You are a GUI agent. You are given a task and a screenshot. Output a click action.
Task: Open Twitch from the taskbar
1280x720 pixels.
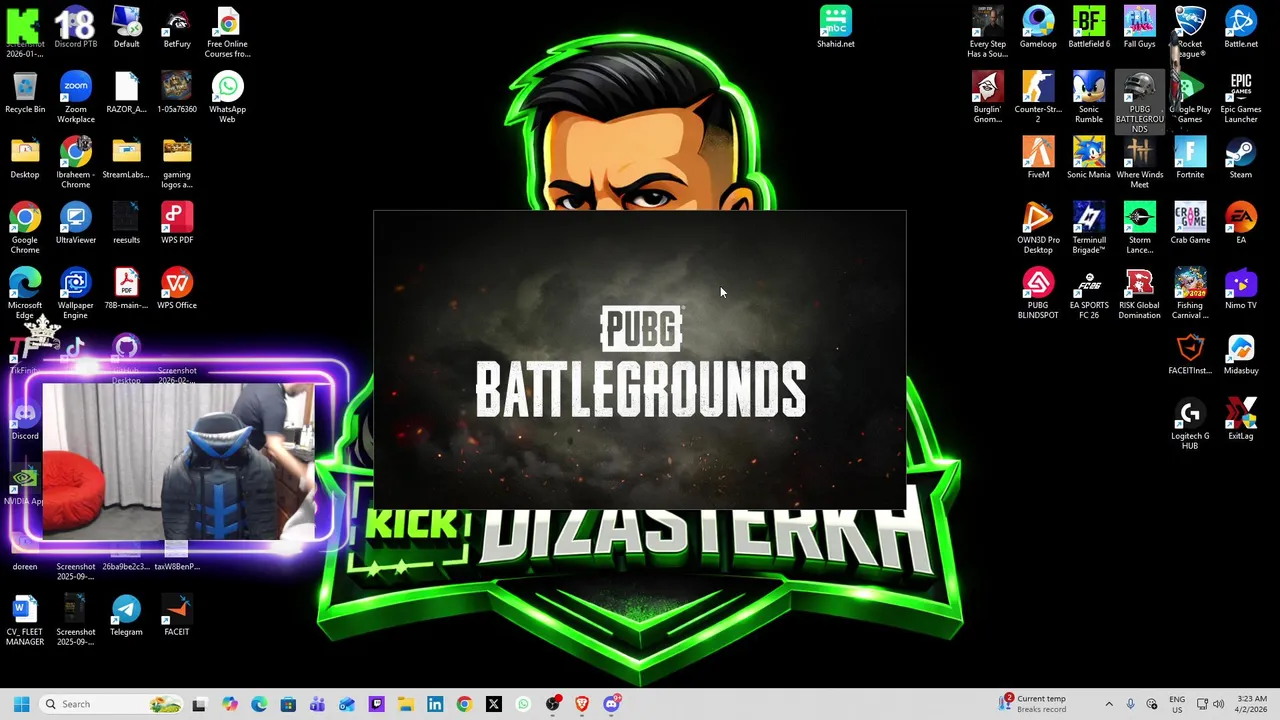click(x=376, y=704)
